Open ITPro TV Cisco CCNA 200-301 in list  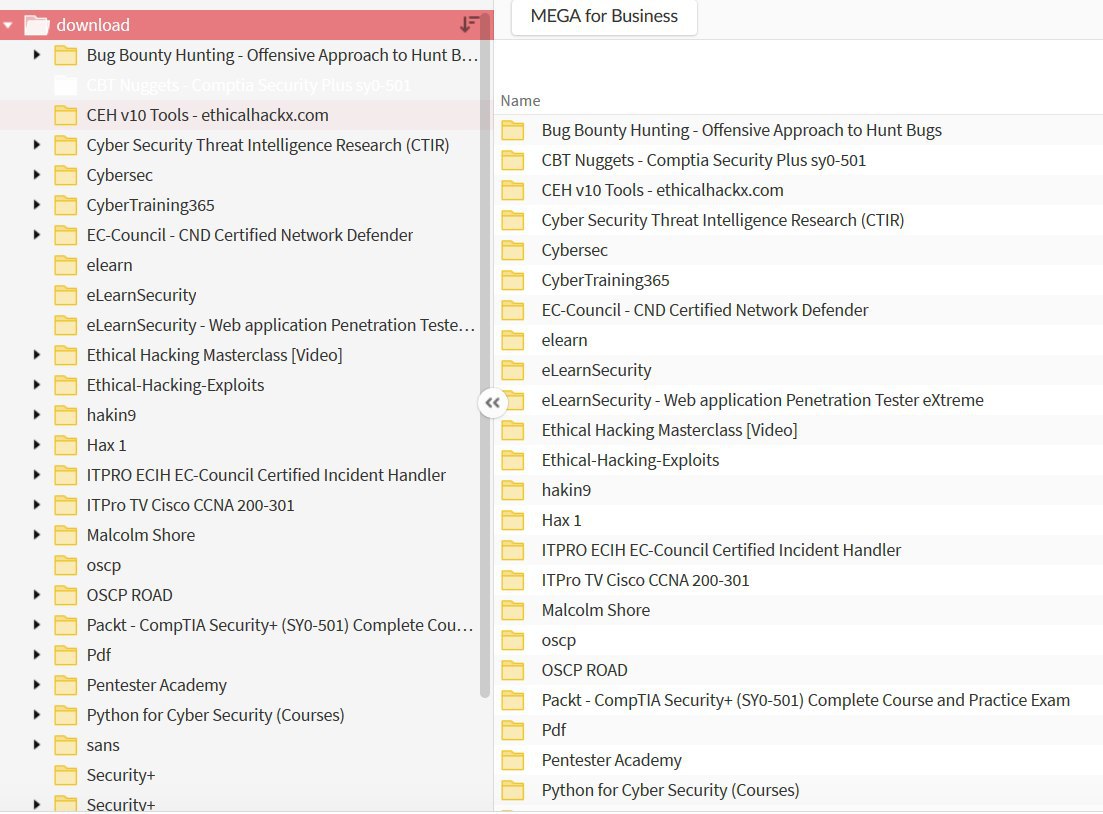point(645,580)
